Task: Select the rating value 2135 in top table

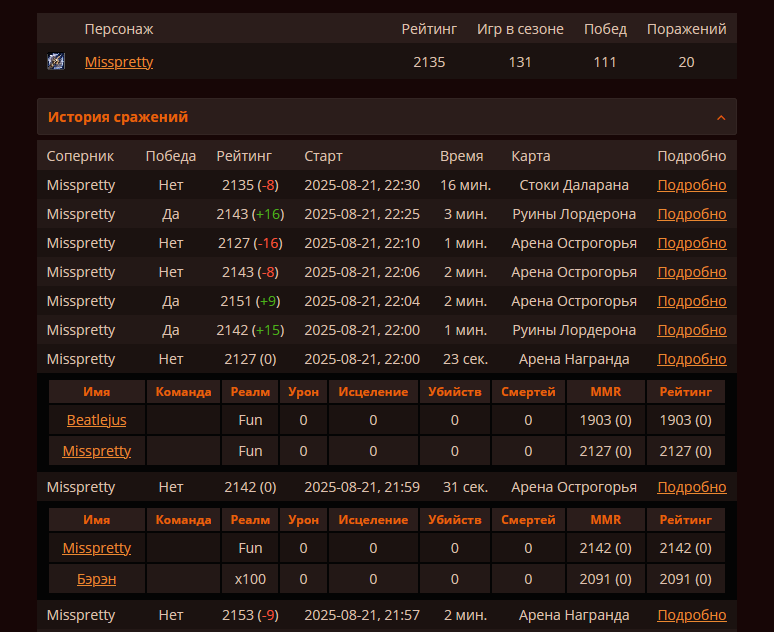Action: click(x=429, y=62)
